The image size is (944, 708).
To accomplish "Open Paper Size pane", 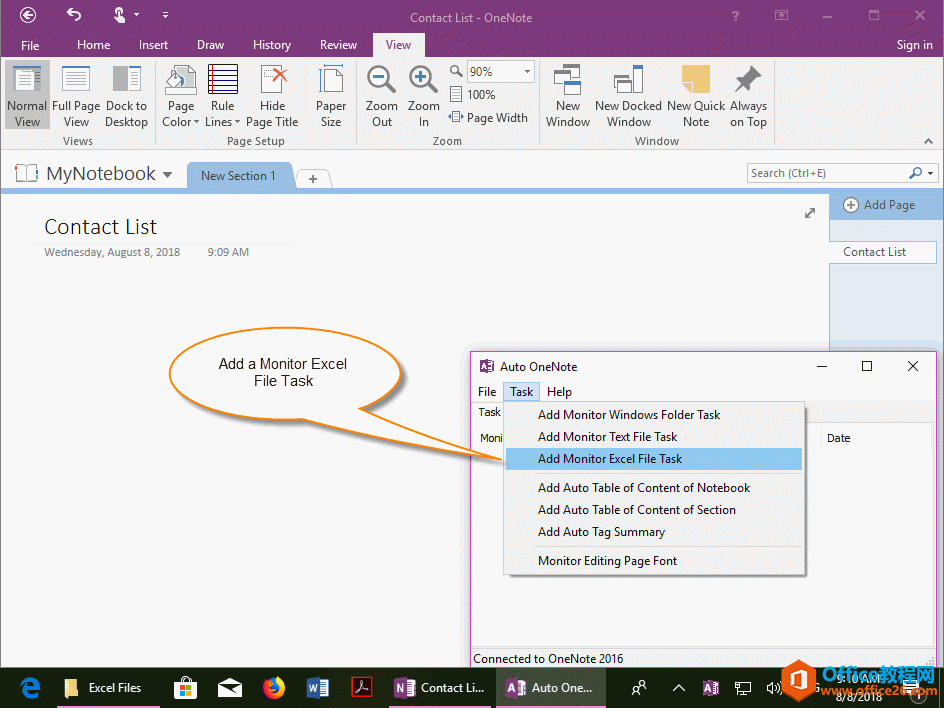I will tap(331, 96).
